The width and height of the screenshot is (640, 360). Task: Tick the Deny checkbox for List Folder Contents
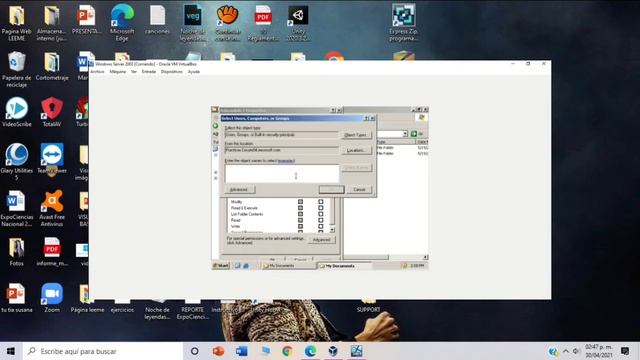click(320, 214)
